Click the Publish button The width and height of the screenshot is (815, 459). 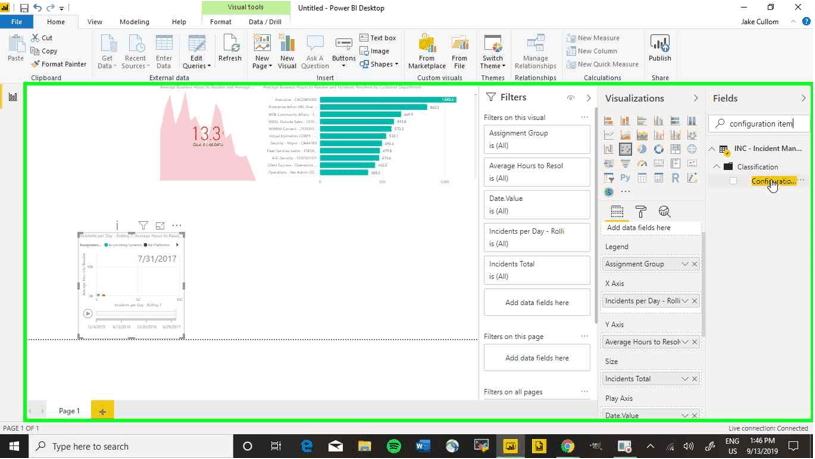coord(660,48)
